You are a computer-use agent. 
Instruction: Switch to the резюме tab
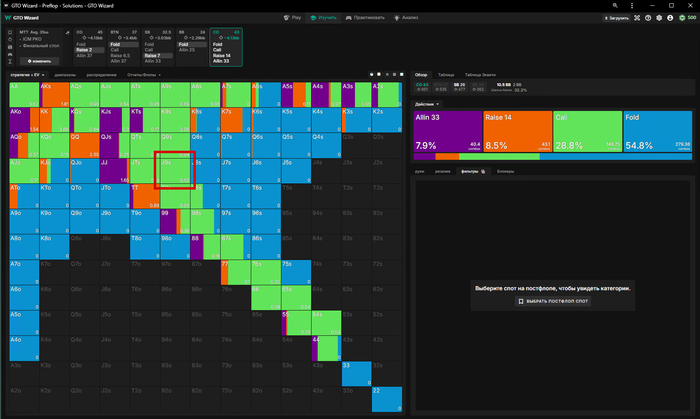pyautogui.click(x=443, y=171)
